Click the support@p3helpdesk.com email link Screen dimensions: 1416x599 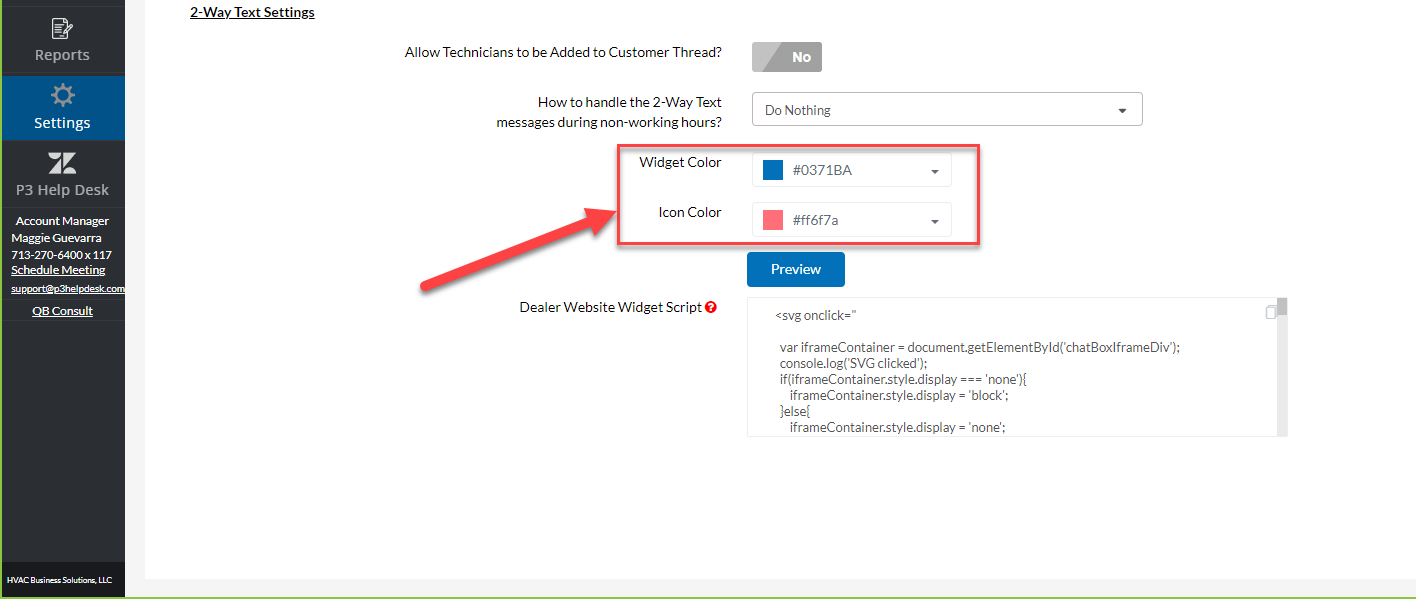63,288
